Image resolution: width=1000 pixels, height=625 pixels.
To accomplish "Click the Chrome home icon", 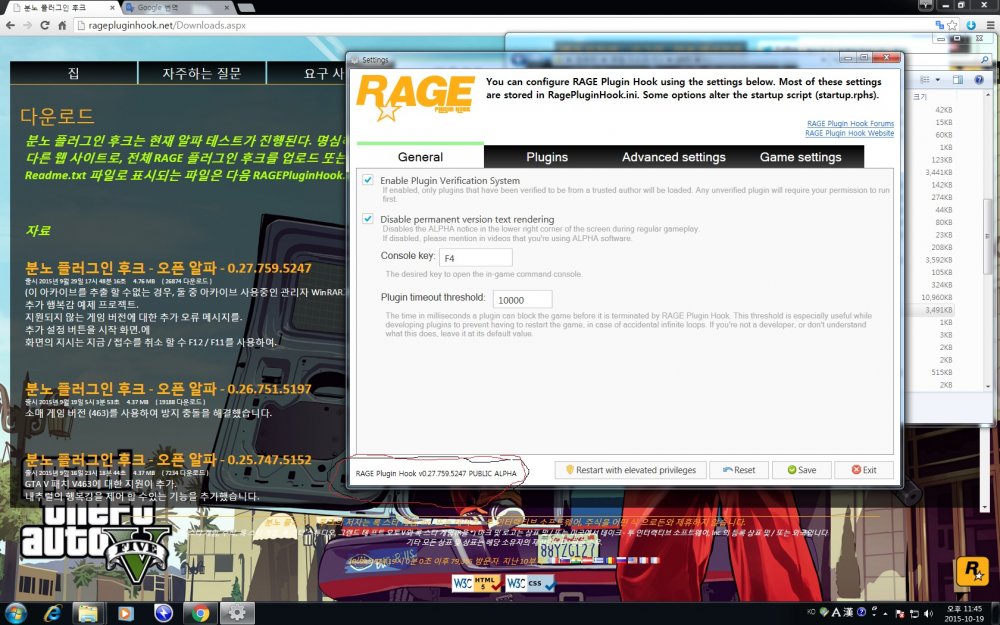I will (62, 26).
